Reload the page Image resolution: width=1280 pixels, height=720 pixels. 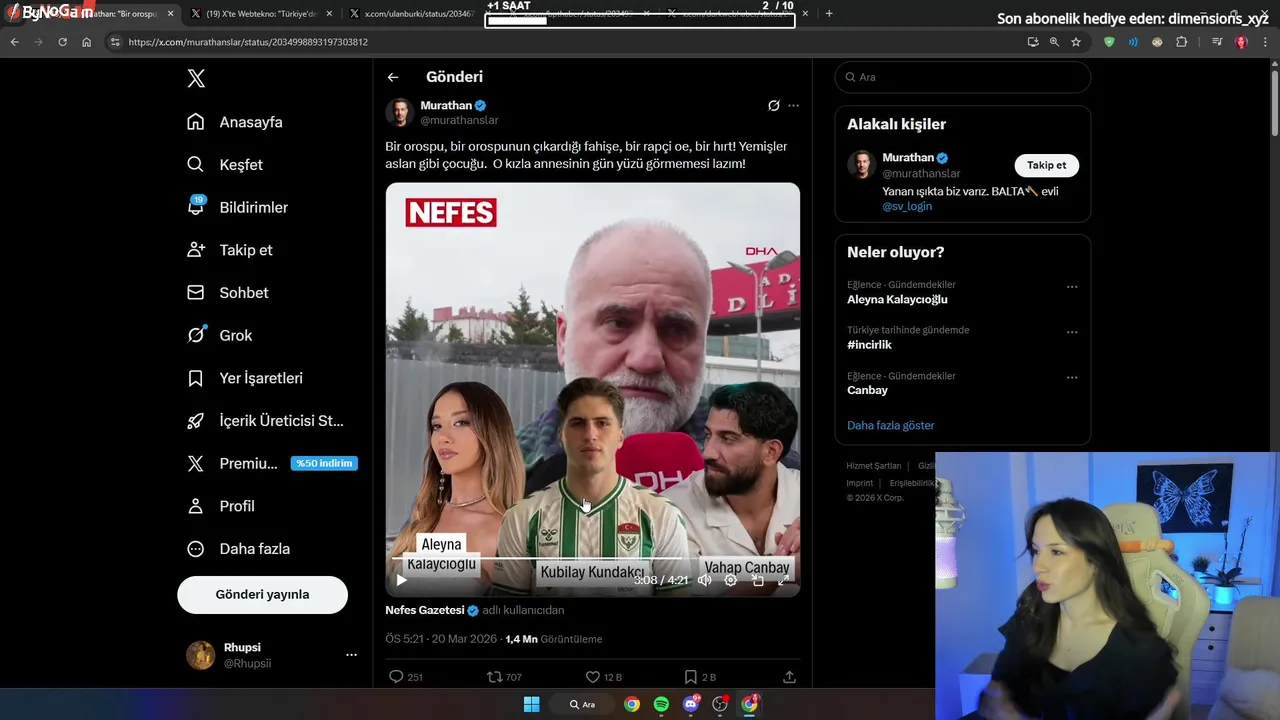(x=62, y=42)
